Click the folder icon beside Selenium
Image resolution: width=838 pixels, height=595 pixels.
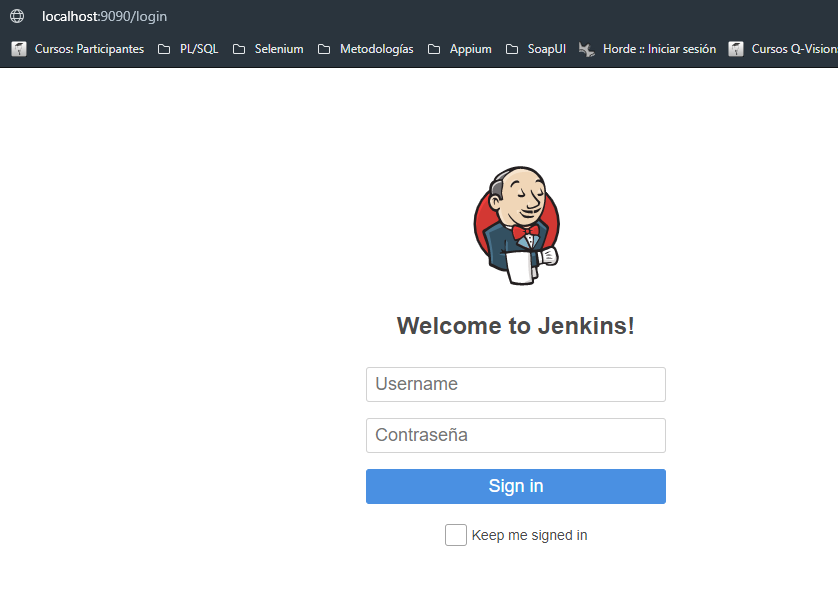click(239, 49)
